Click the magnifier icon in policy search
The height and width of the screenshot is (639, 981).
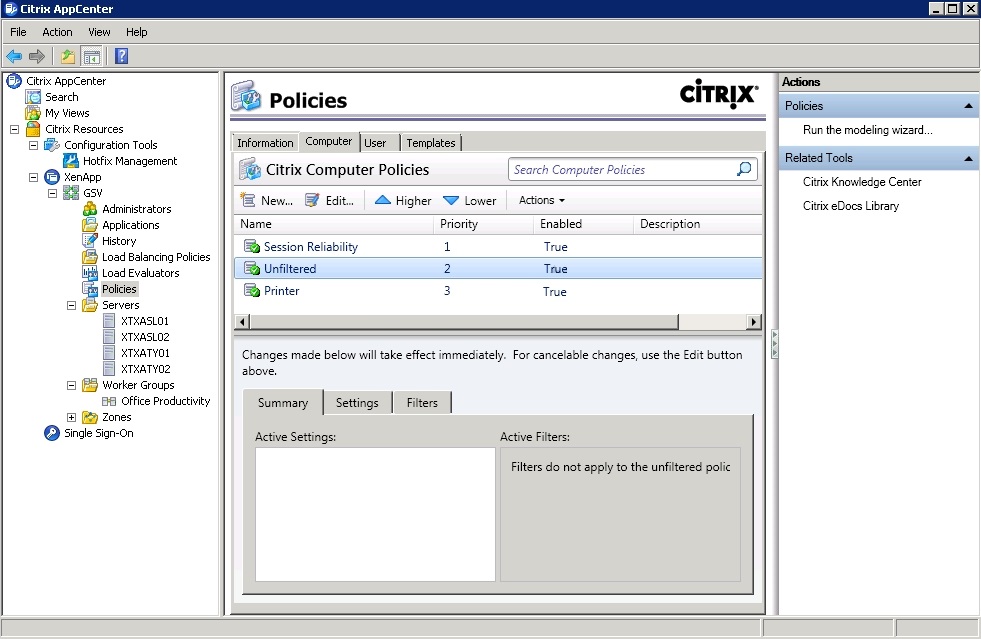[744, 169]
